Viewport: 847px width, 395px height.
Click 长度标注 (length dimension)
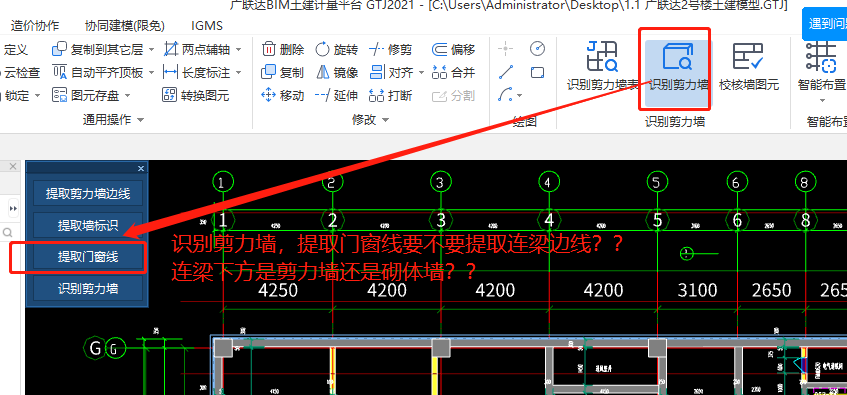[x=197, y=72]
